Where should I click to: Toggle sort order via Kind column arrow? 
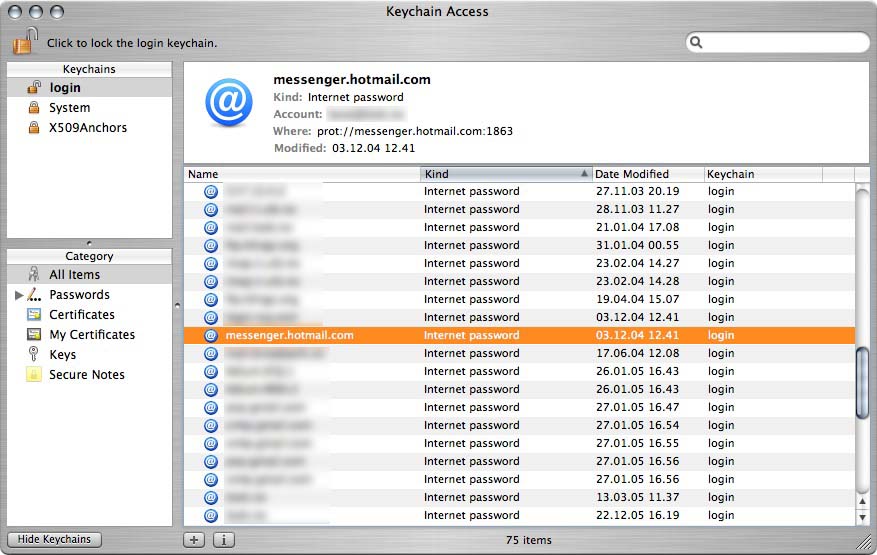[x=584, y=173]
